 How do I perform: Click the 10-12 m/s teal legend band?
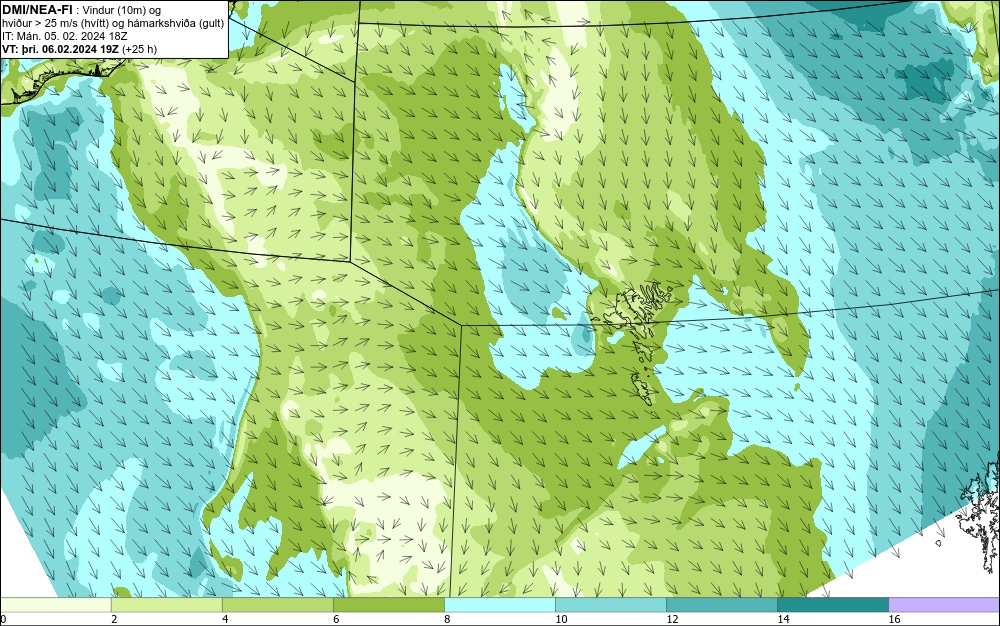tap(610, 604)
